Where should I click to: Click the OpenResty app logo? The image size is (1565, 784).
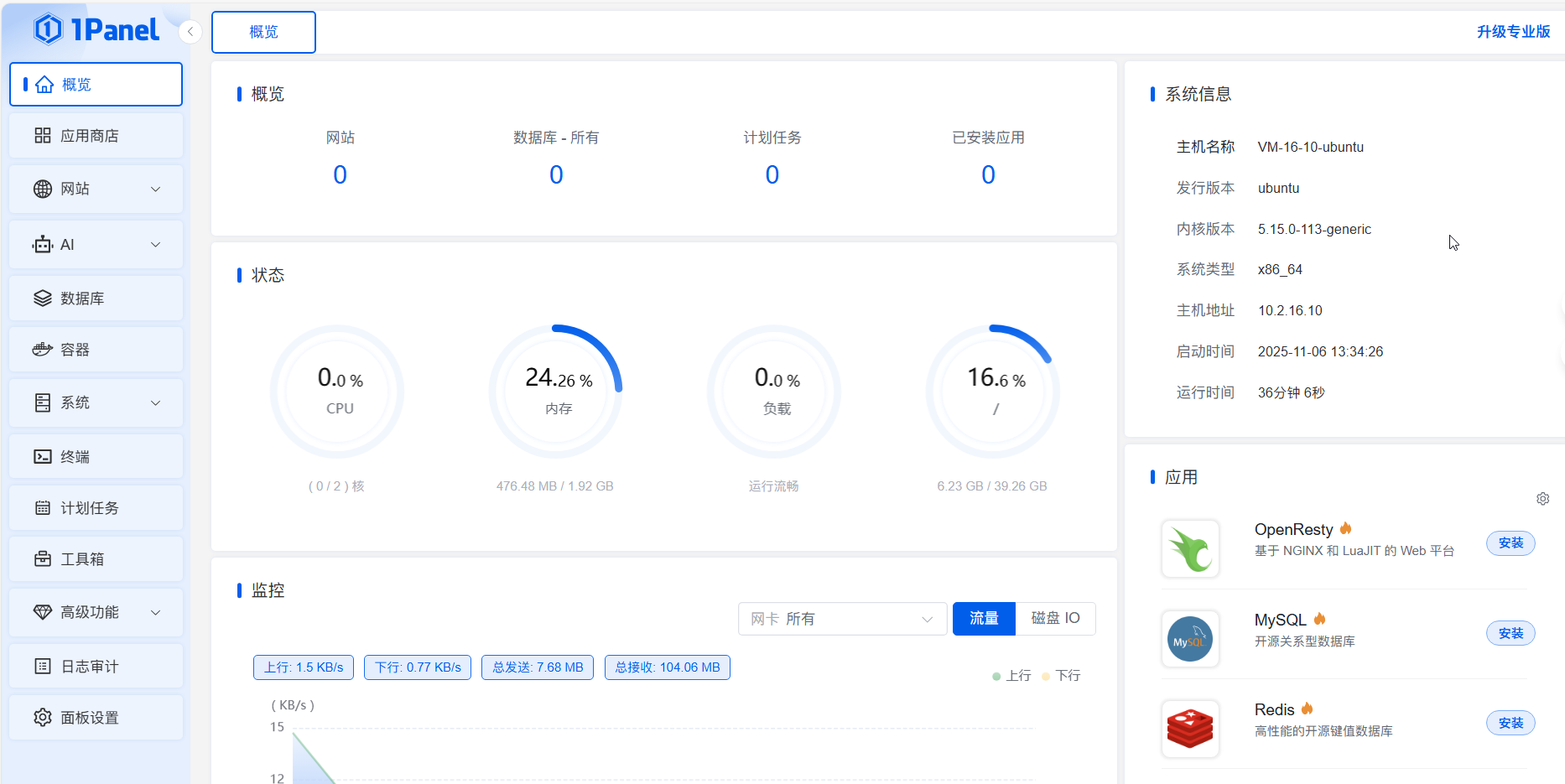(x=1190, y=548)
